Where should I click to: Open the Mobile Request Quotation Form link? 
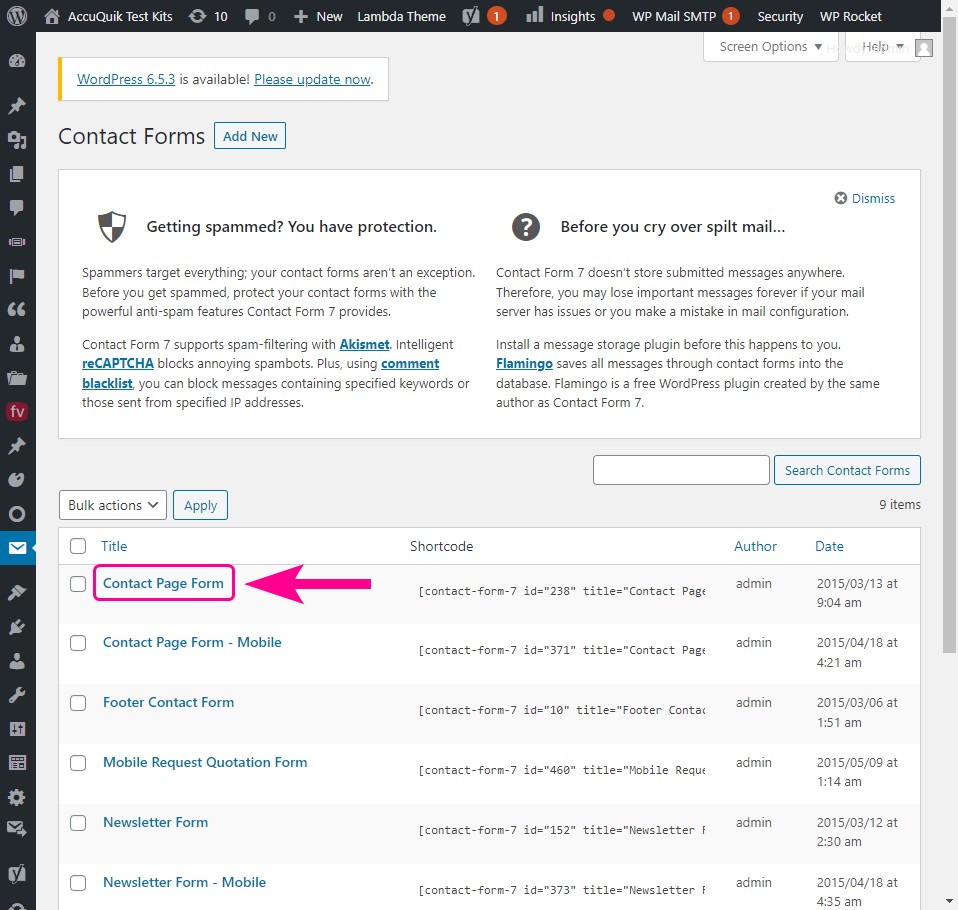(x=205, y=763)
